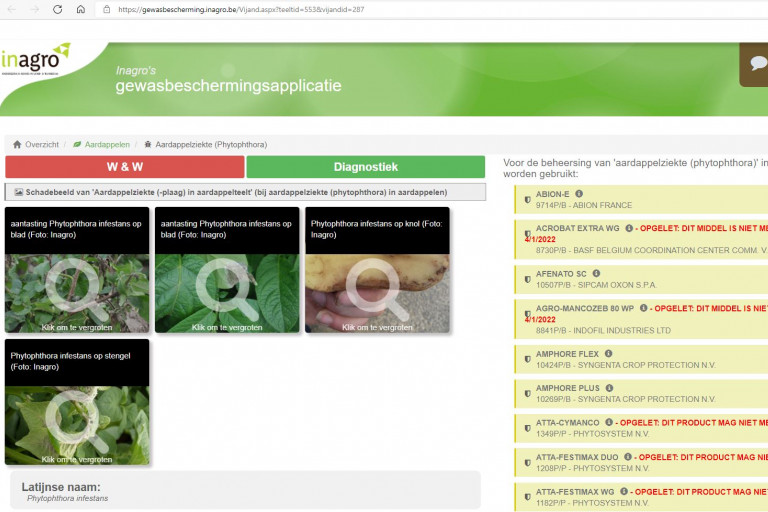
Task: Click the padlock icon in the address bar
Action: (x=106, y=9)
